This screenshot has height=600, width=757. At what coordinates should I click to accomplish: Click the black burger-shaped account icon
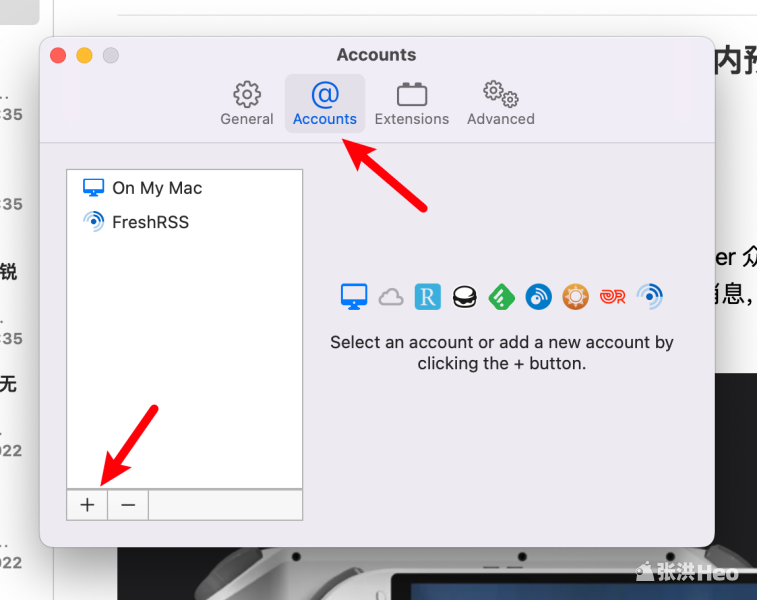pos(465,296)
